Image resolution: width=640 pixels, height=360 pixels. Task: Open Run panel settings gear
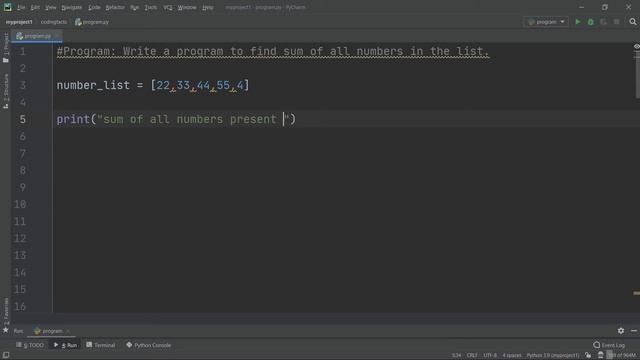620,331
